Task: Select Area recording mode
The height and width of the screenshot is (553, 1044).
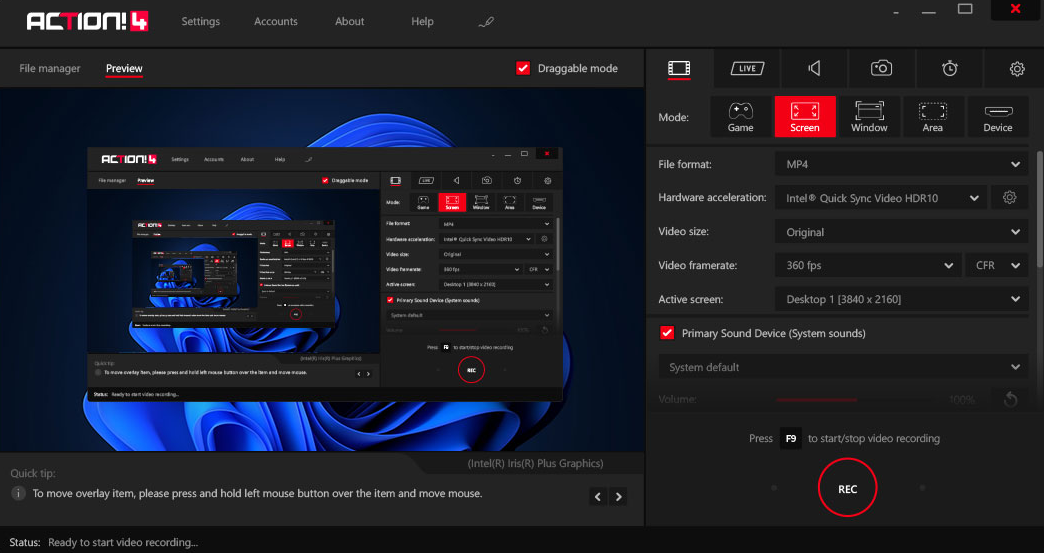Action: pyautogui.click(x=932, y=116)
